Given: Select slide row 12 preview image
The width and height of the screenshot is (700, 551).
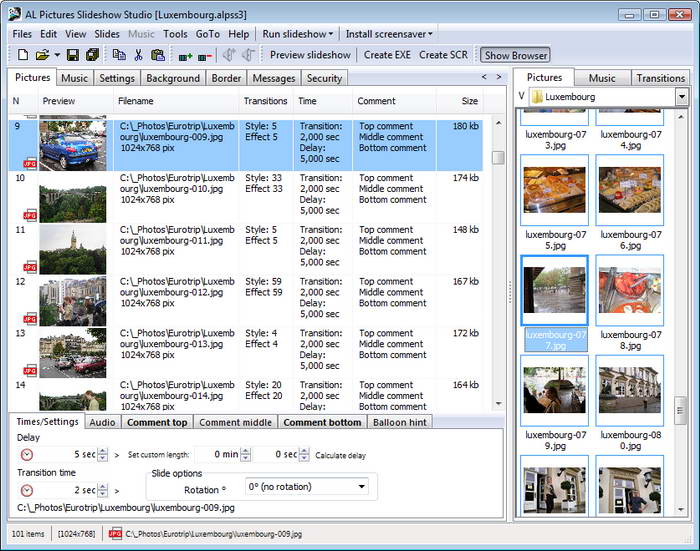Looking at the screenshot, I should (x=73, y=301).
